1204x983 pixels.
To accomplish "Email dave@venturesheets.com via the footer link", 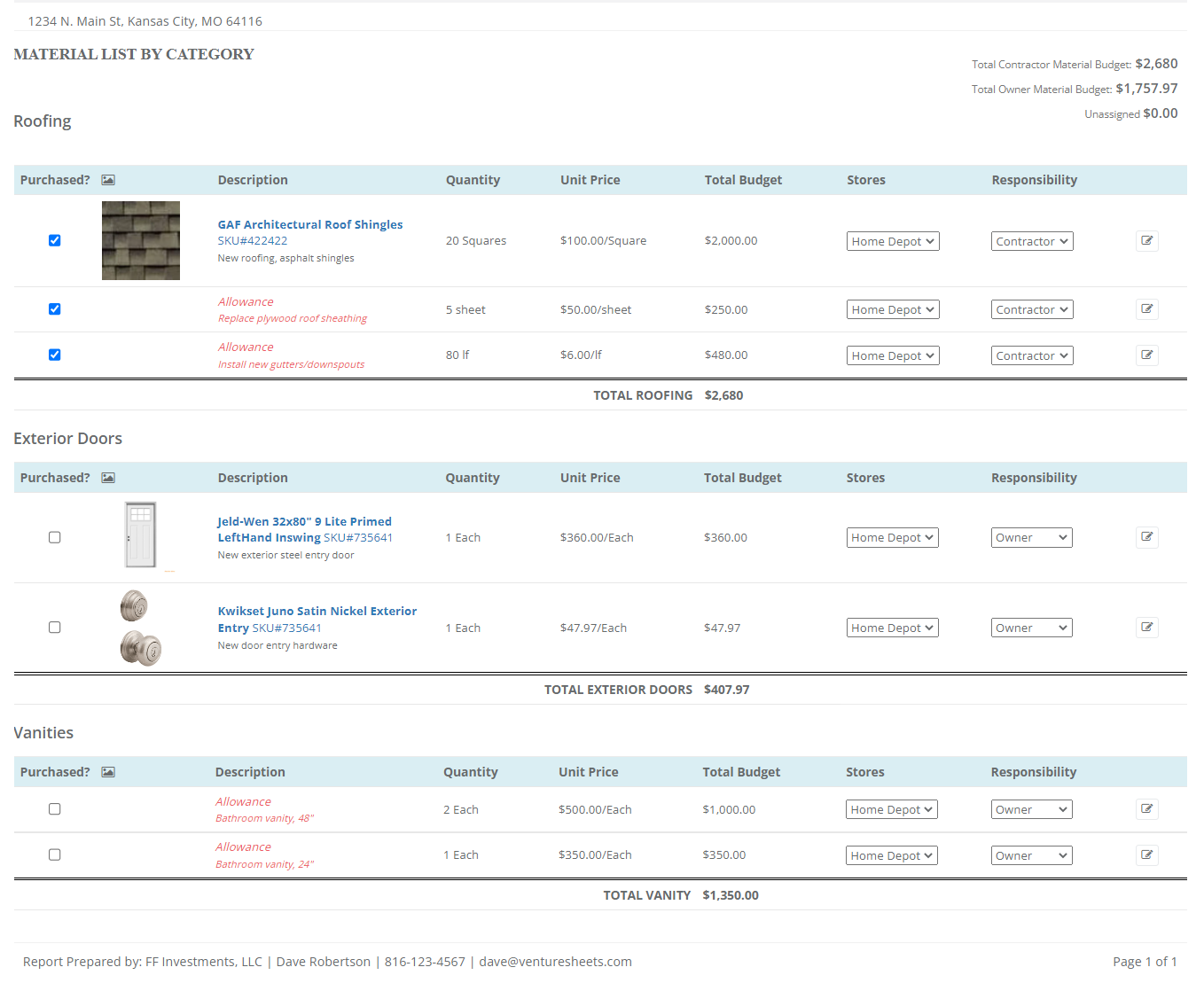I will (554, 961).
